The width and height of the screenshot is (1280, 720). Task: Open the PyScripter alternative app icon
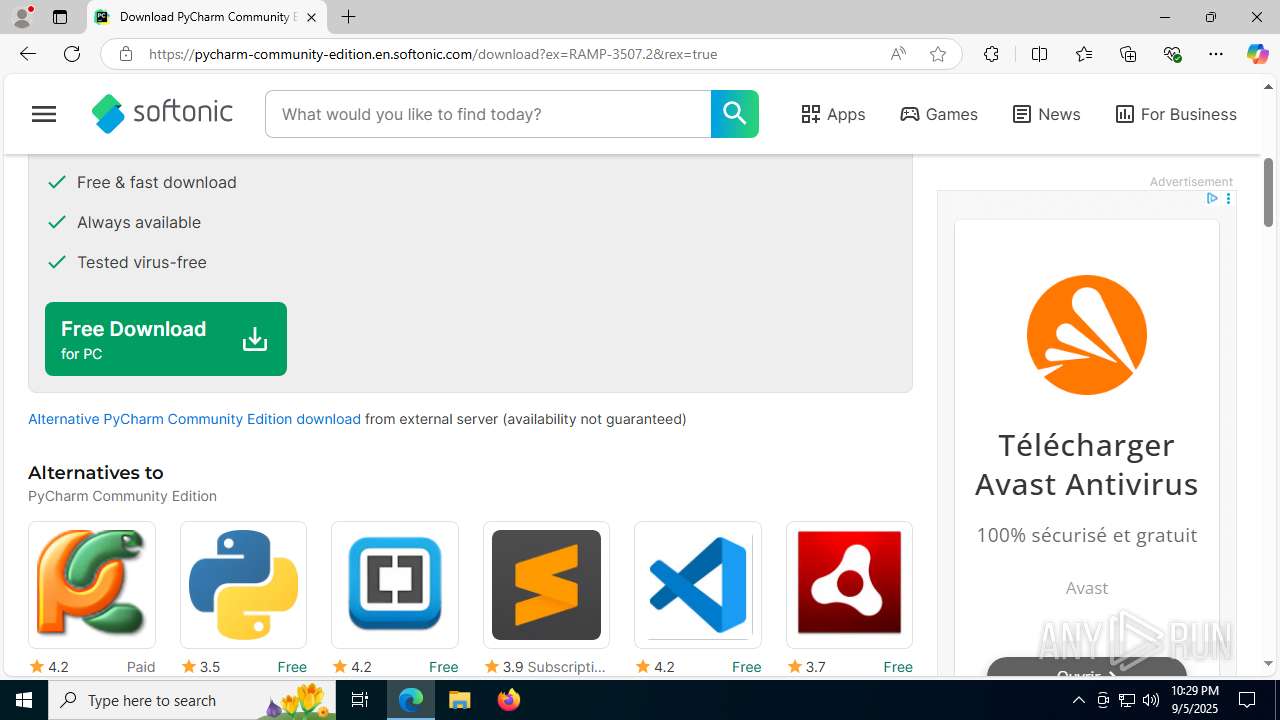[92, 585]
